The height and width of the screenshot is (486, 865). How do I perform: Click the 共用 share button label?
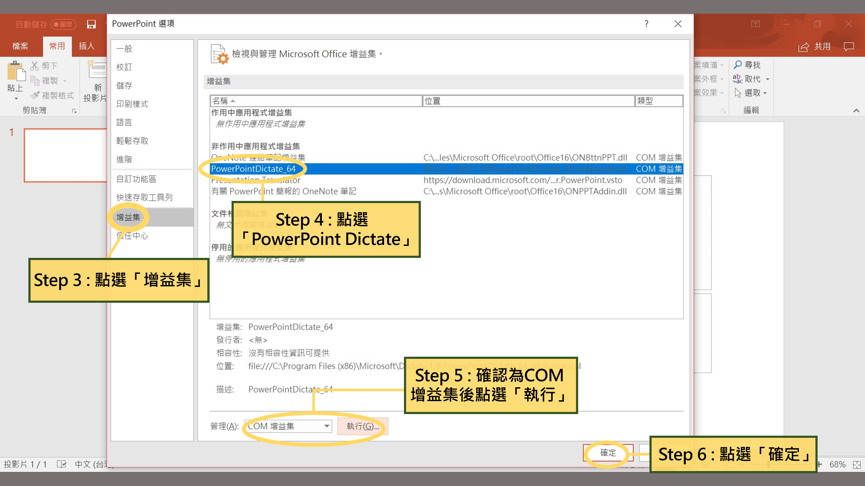823,47
